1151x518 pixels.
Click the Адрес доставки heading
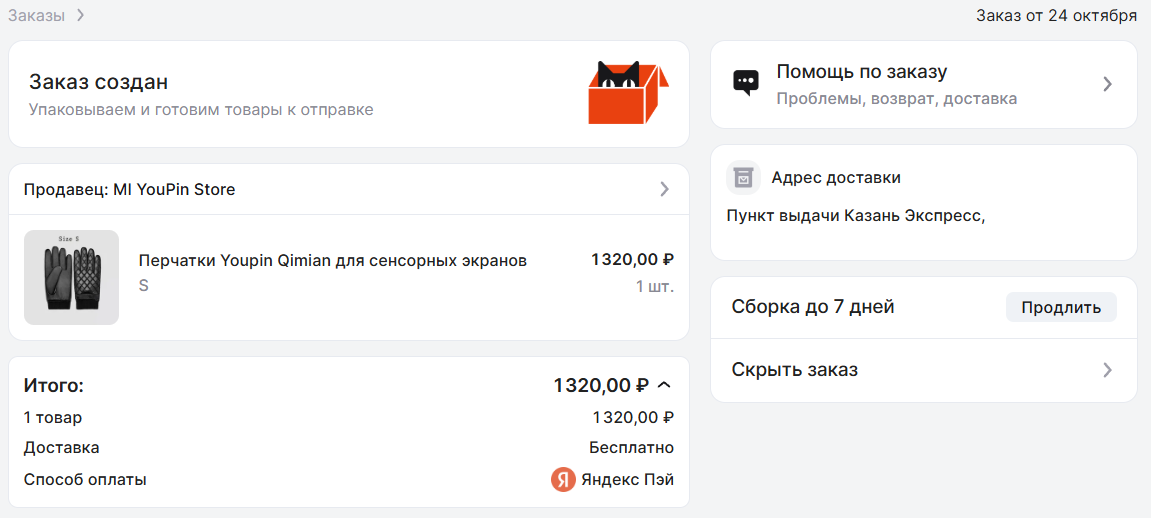pyautogui.click(x=836, y=177)
